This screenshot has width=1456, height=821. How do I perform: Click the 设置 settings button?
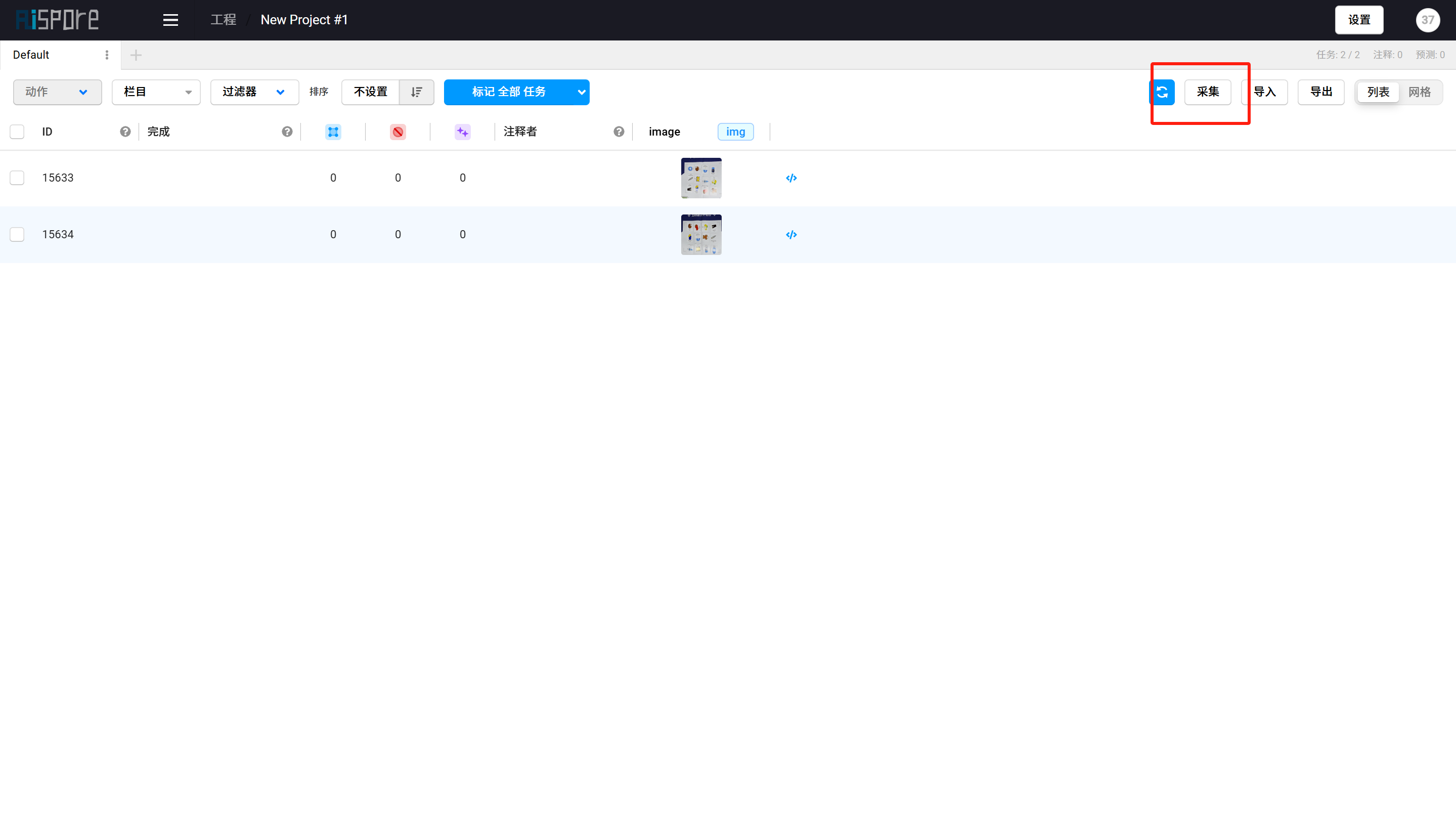point(1359,20)
